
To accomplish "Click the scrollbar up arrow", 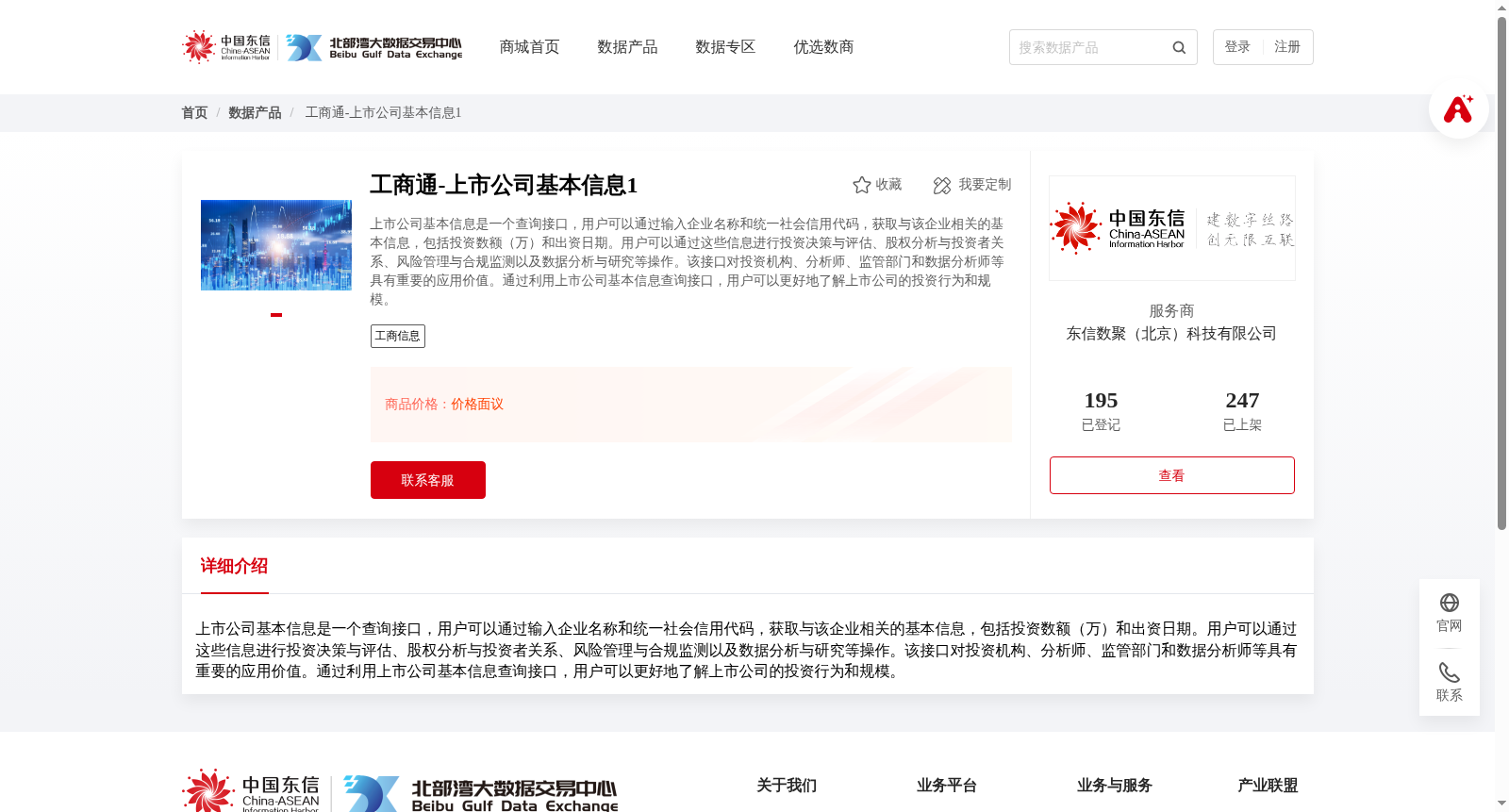I will click(x=1501, y=8).
